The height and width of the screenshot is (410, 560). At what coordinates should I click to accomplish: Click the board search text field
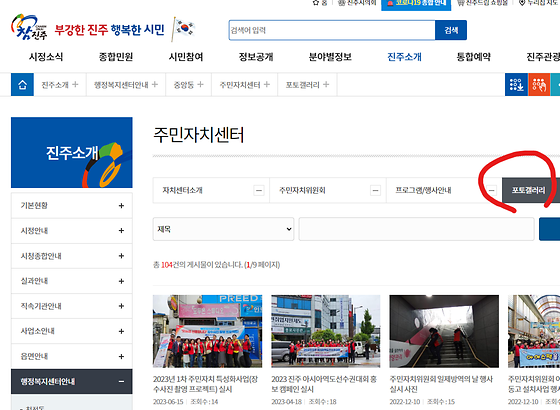416,229
